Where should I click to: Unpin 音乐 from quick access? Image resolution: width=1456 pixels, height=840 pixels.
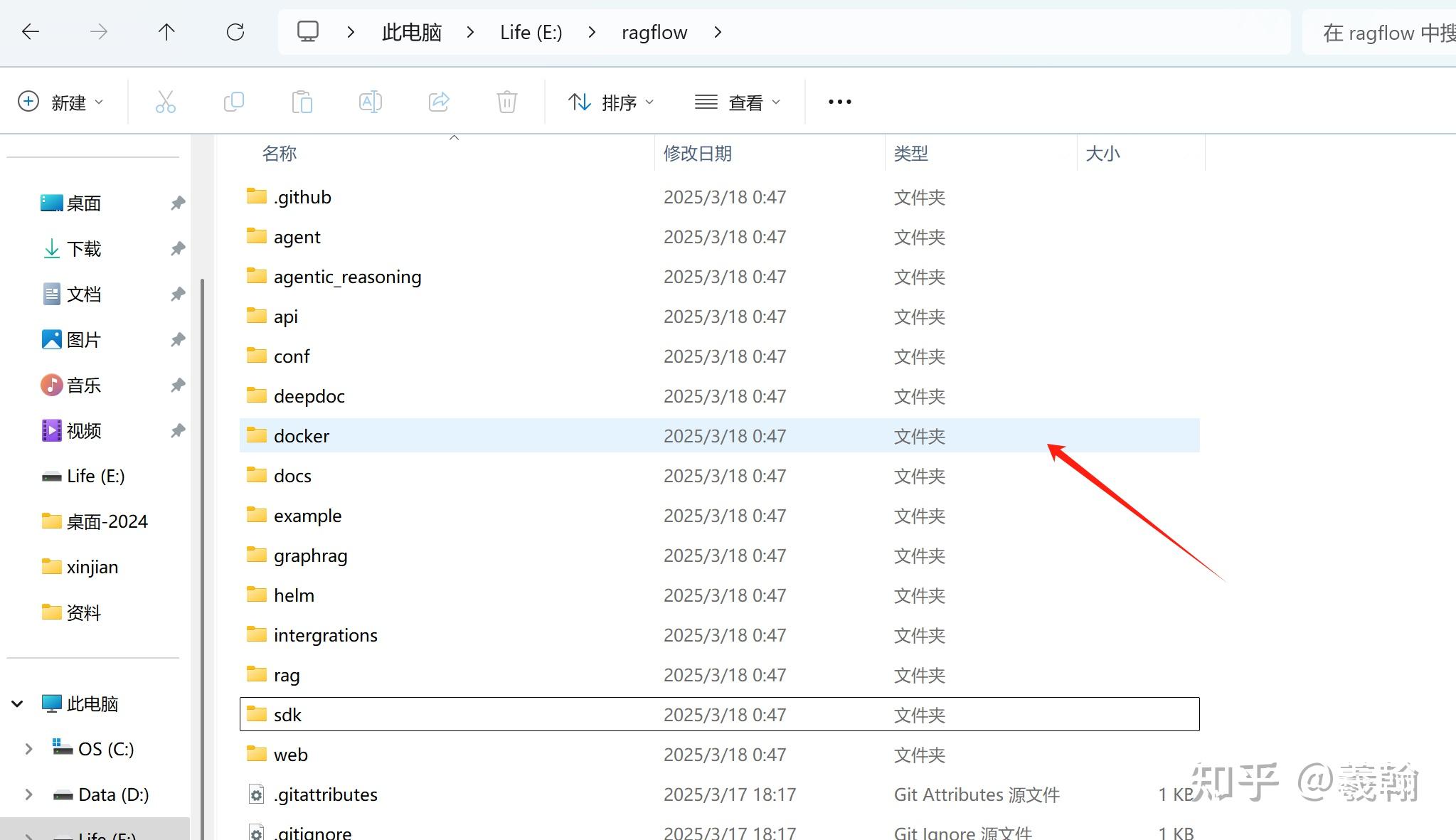click(x=176, y=385)
